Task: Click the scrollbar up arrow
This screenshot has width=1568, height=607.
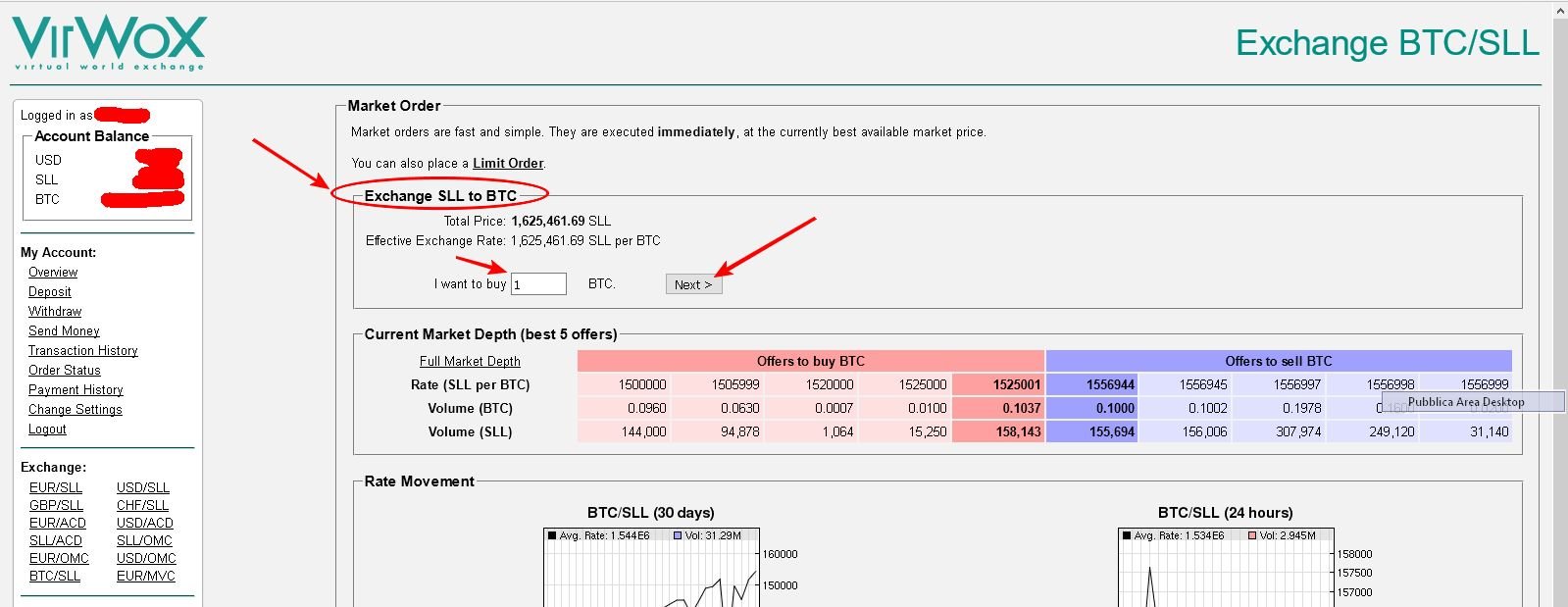Action: pos(1560,9)
